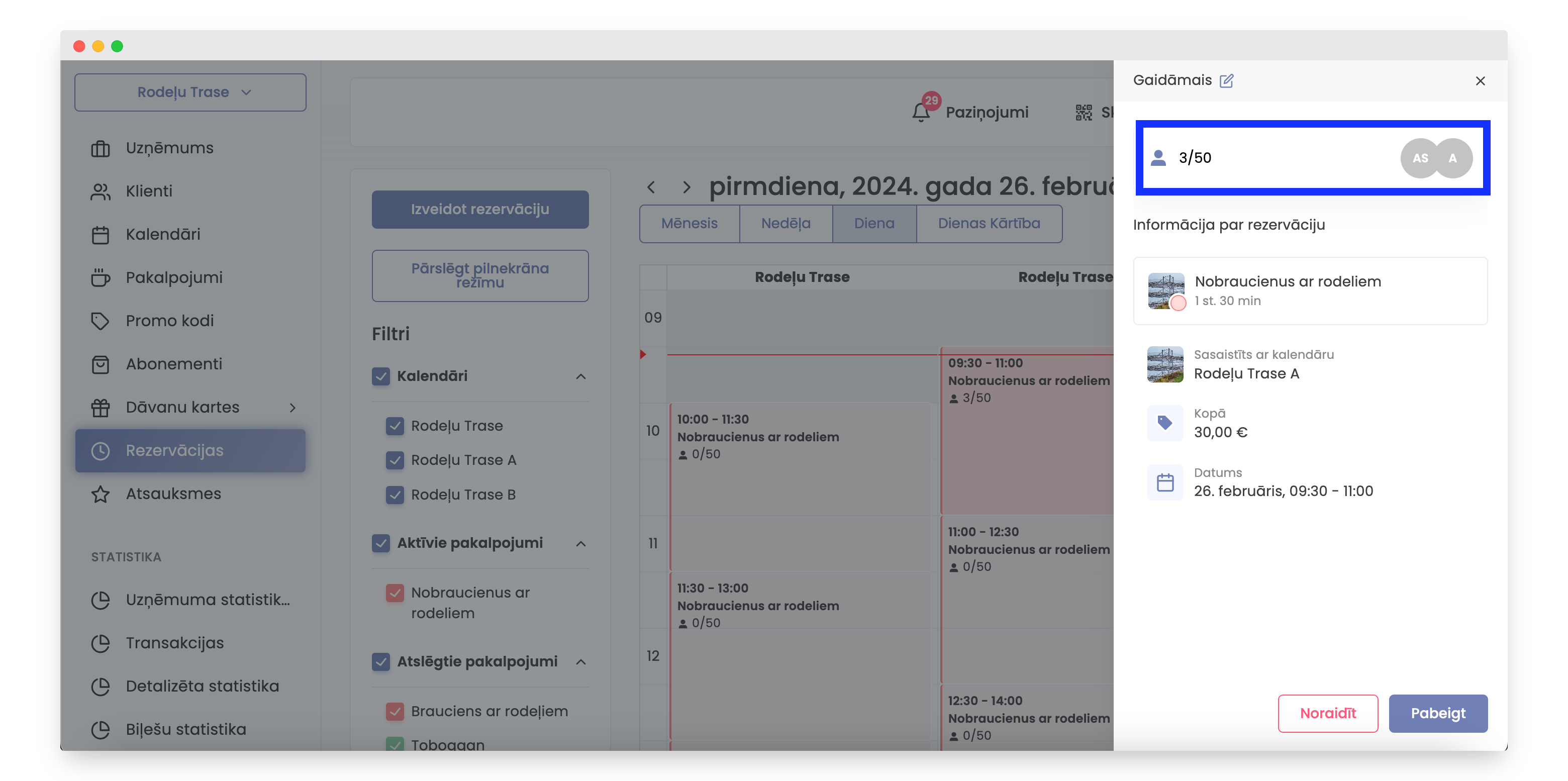
Task: Expand Dāvanu kartes submenu arrow
Action: 293,407
